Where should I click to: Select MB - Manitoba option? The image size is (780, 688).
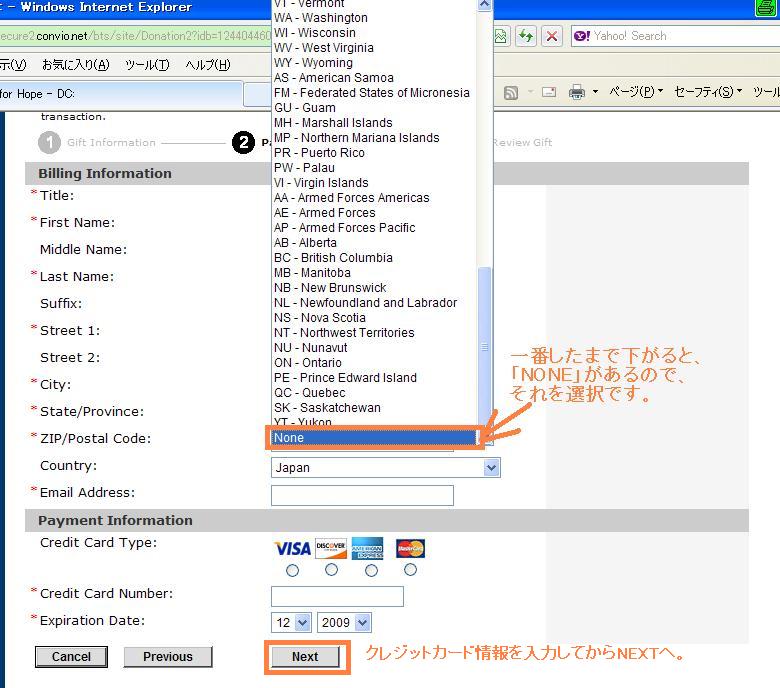pos(374,273)
